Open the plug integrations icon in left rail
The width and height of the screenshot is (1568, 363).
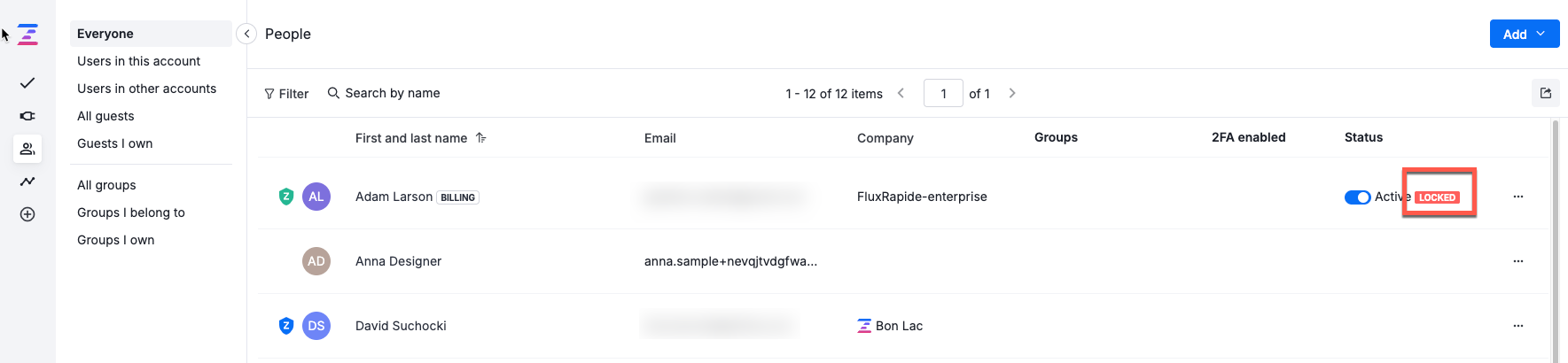pos(27,116)
